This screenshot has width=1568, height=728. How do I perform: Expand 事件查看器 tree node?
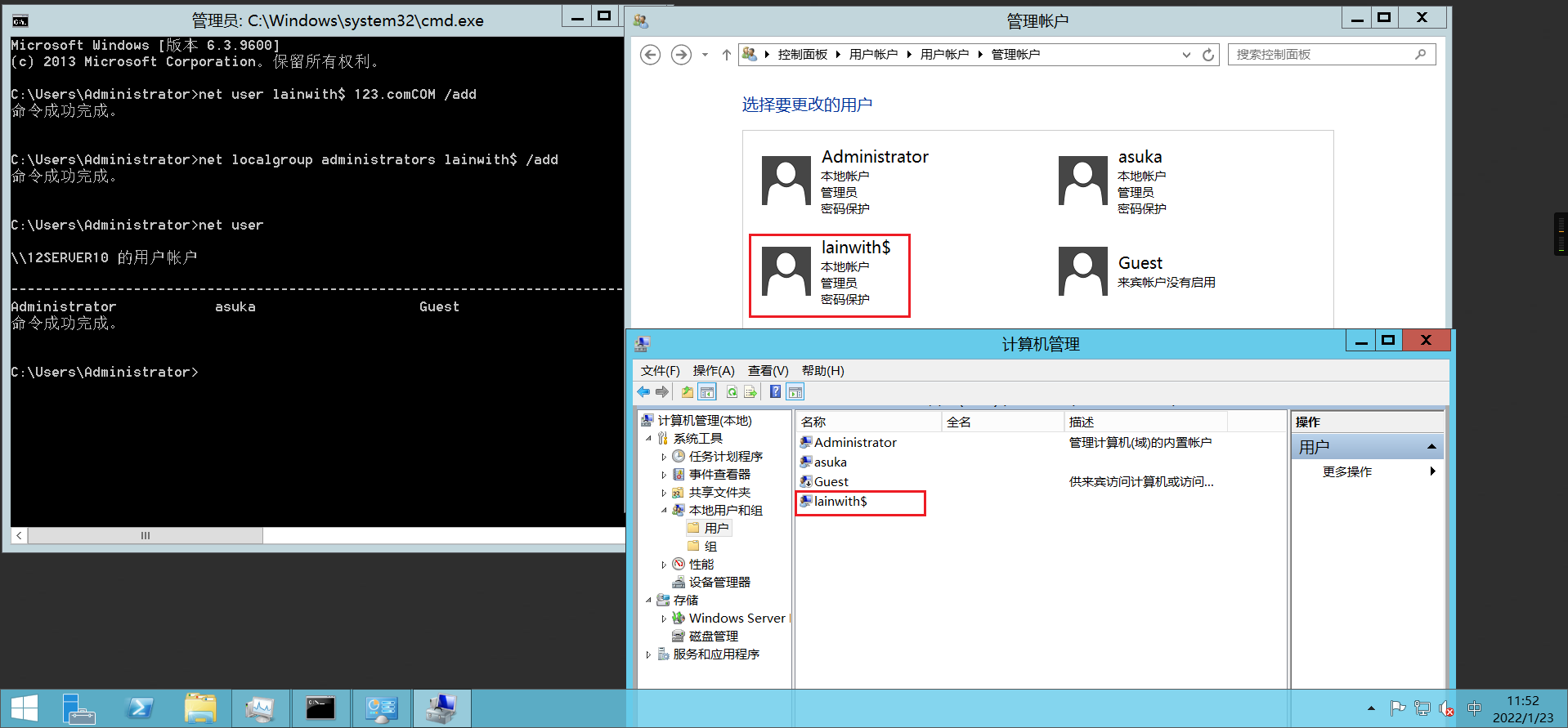click(x=664, y=475)
